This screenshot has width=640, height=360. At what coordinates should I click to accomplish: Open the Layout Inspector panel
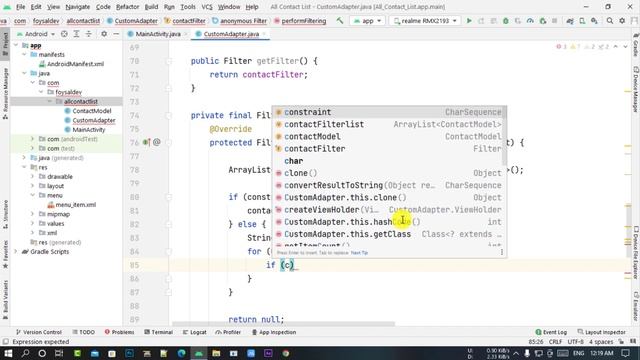[x=601, y=332]
